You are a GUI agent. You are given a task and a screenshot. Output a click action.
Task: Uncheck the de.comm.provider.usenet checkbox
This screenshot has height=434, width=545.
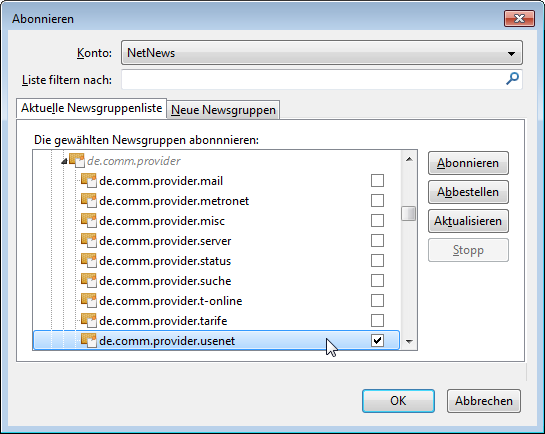377,341
